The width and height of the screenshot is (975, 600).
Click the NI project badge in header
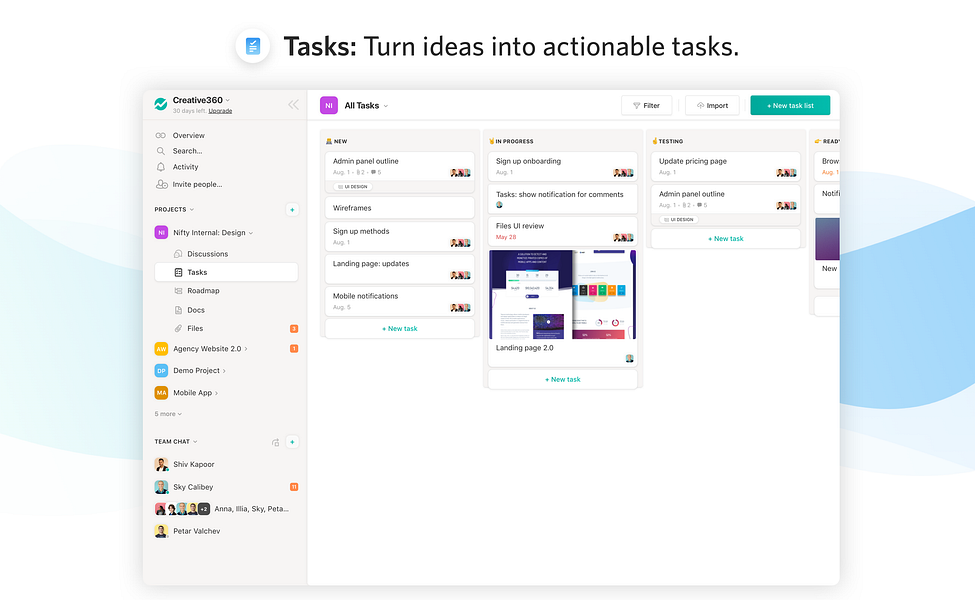pos(328,105)
